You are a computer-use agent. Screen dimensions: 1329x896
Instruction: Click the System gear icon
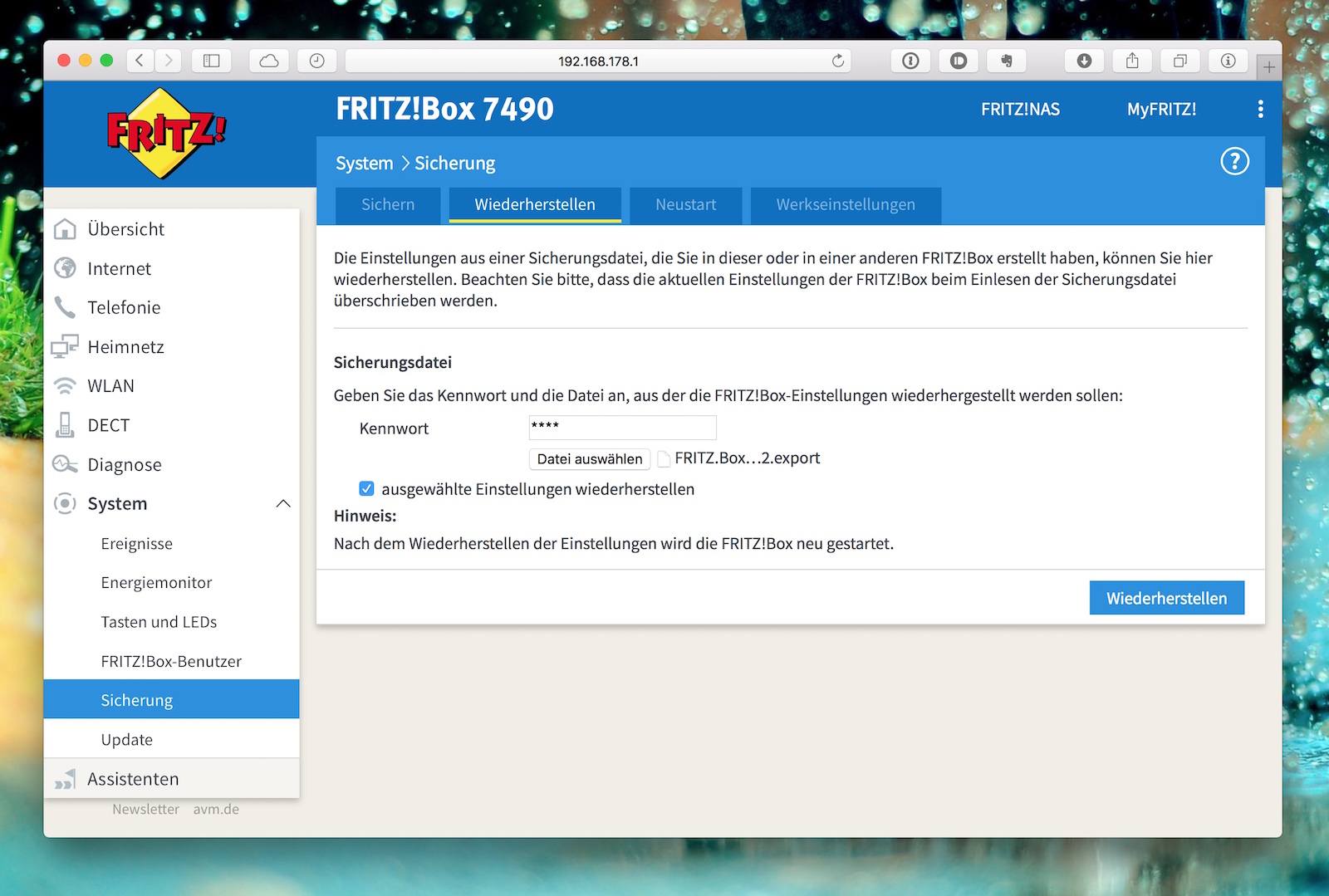coord(65,503)
